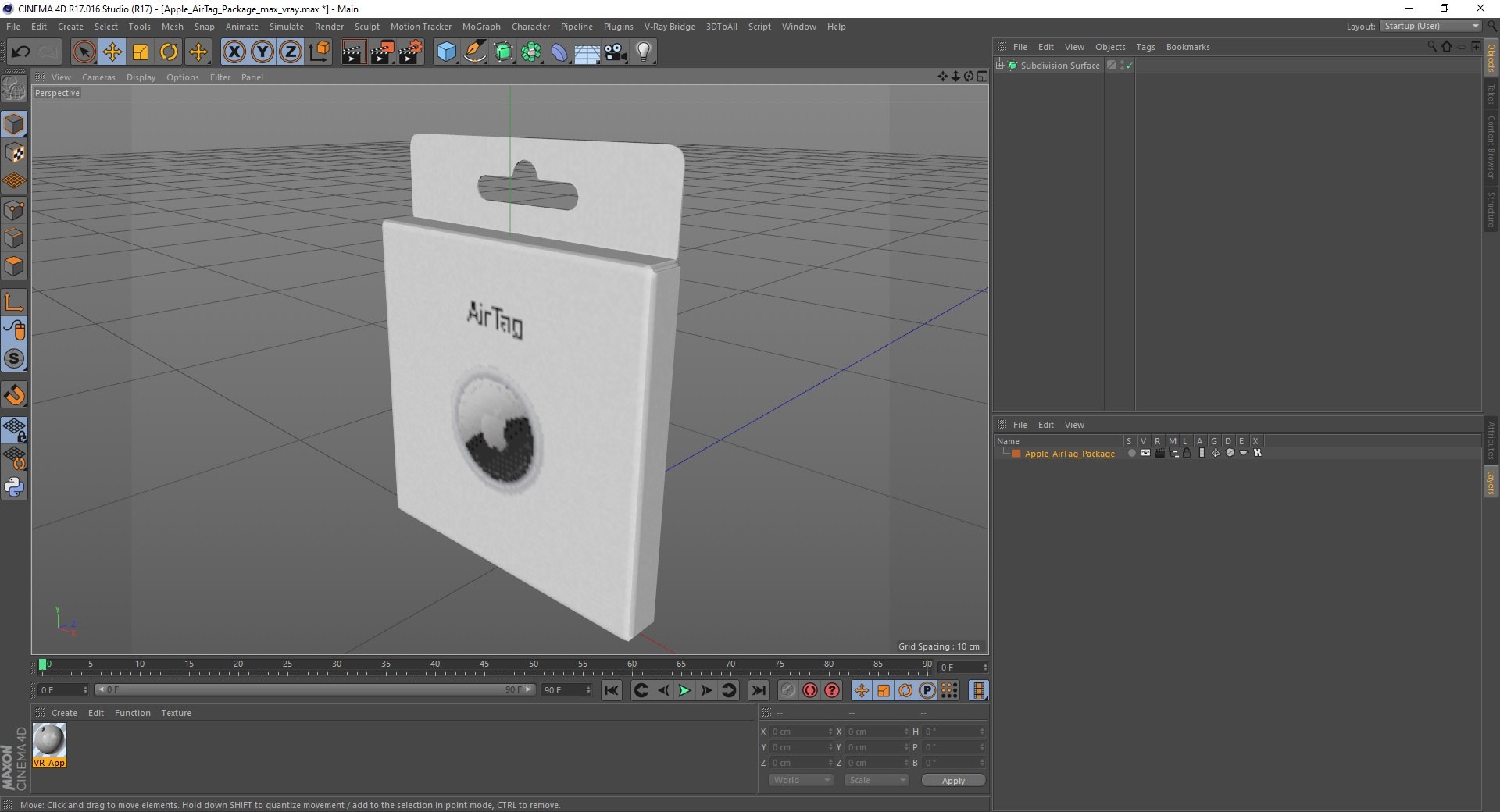Image resolution: width=1500 pixels, height=812 pixels.
Task: Open the viewport Cameras menu
Action: [x=98, y=77]
